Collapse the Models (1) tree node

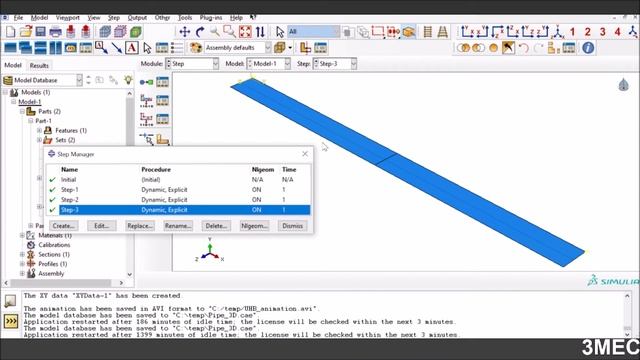pyautogui.click(x=5, y=92)
